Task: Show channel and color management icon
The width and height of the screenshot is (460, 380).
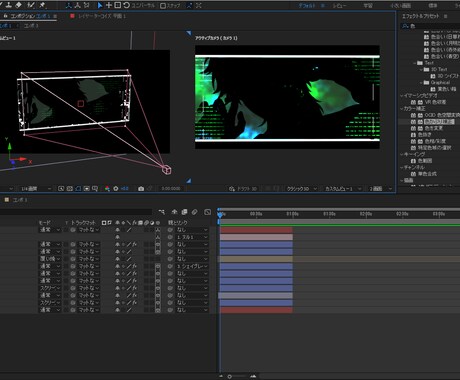Action: [107, 189]
